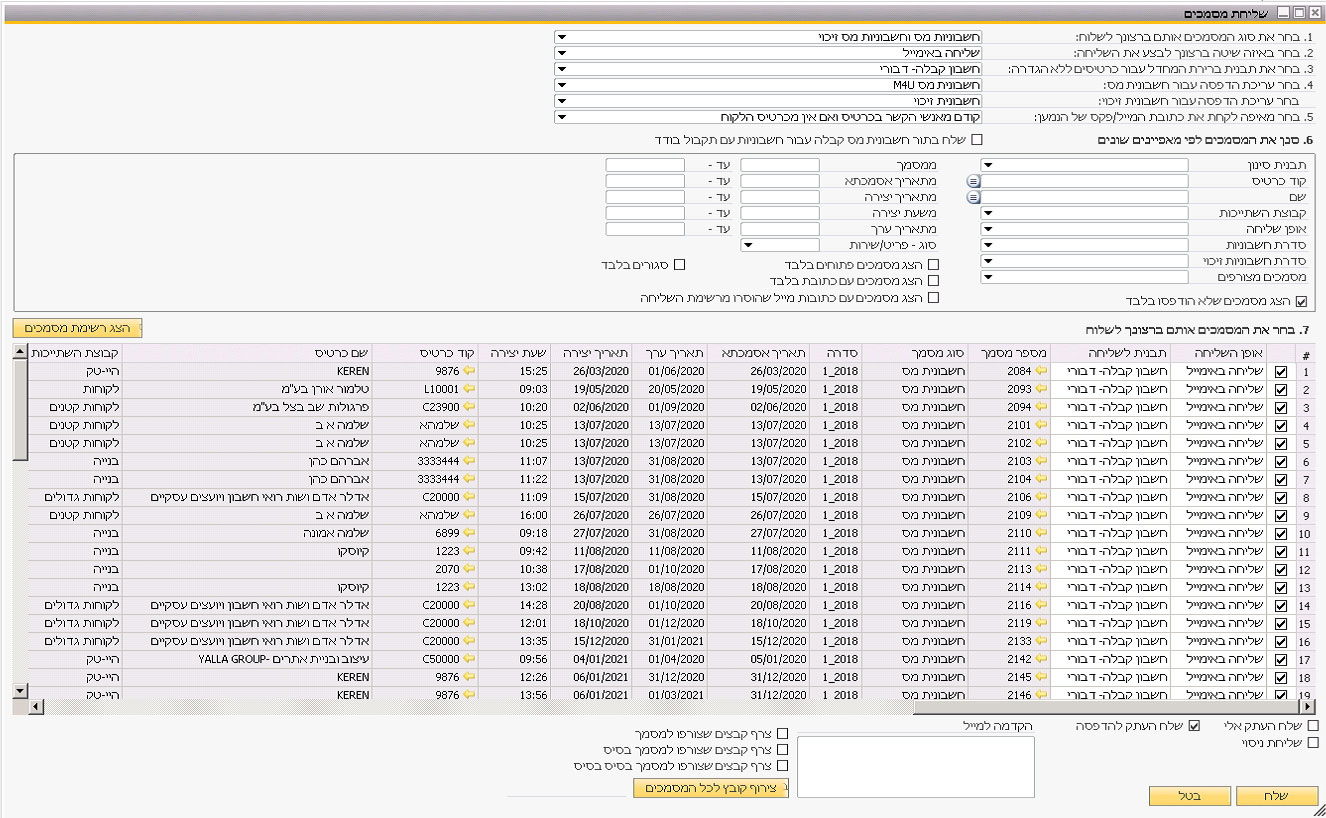Open link arrow for document number 2093

point(1041,389)
